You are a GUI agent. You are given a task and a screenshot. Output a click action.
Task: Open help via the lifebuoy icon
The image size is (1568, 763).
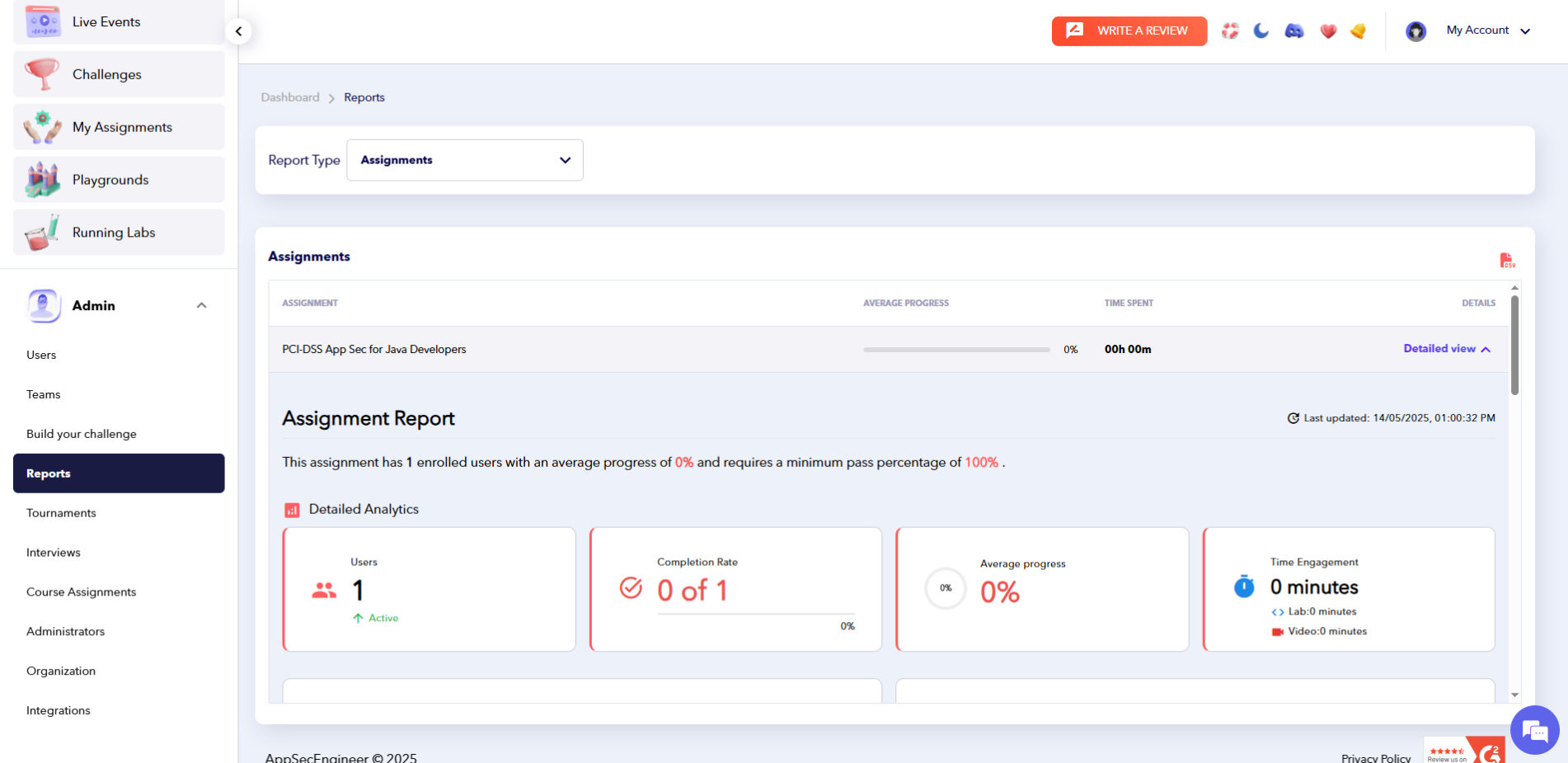point(1230,31)
